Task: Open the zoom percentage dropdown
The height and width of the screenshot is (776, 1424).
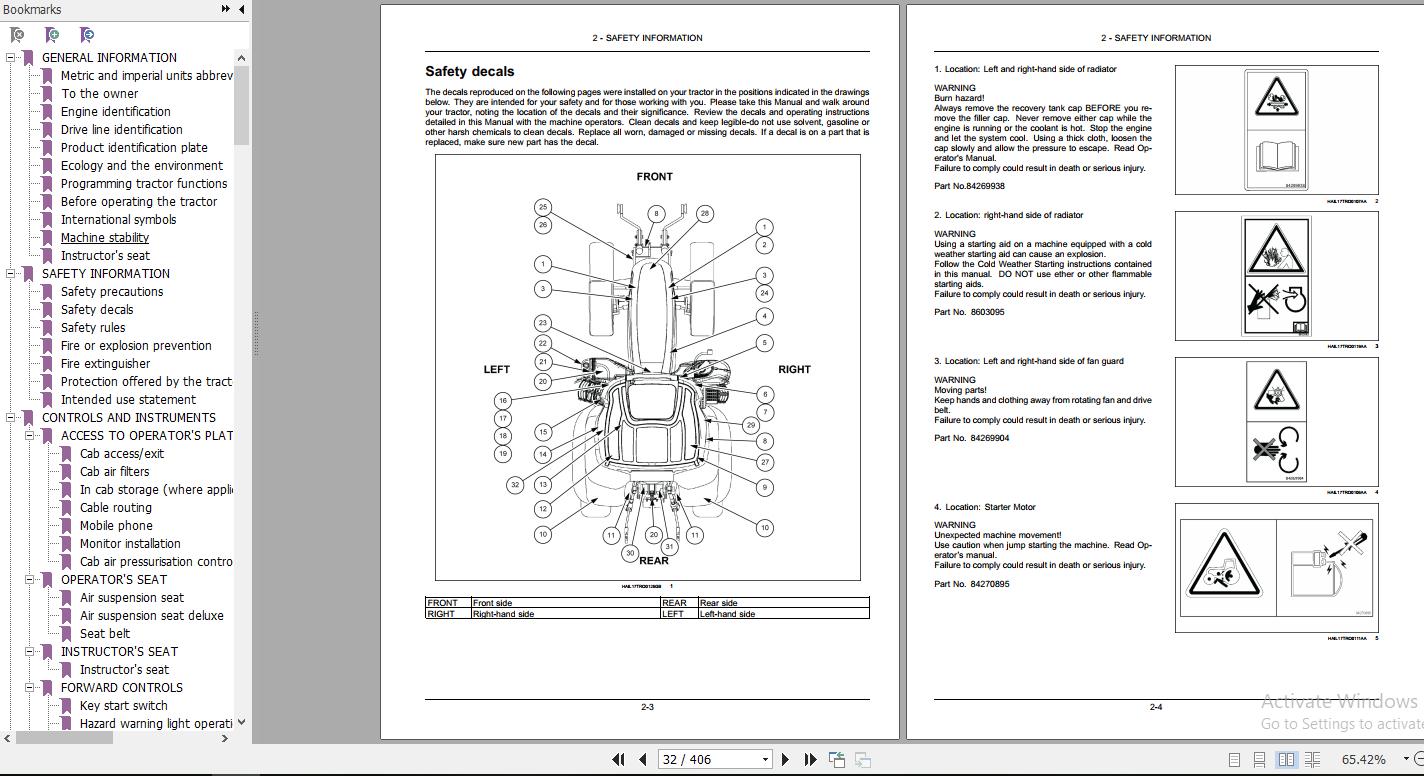Action: pyautogui.click(x=1406, y=759)
